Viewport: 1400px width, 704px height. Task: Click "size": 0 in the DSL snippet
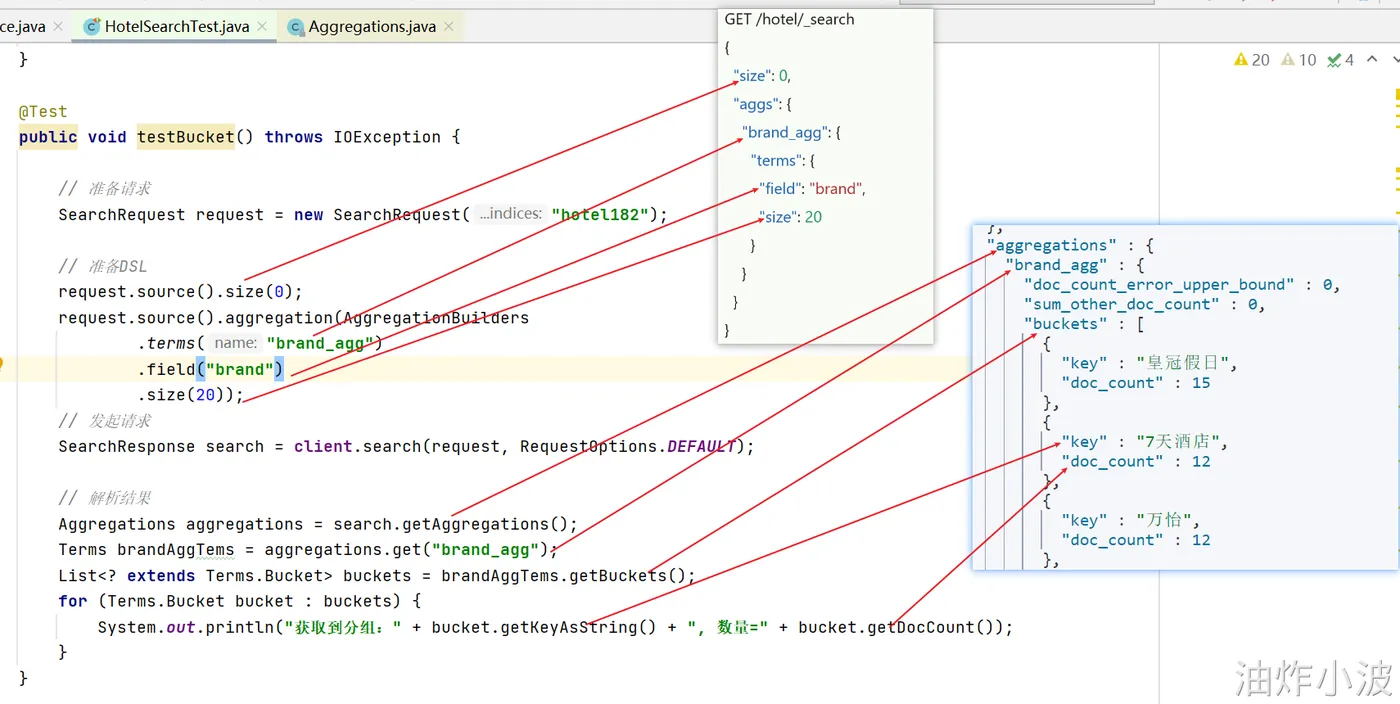tap(762, 75)
